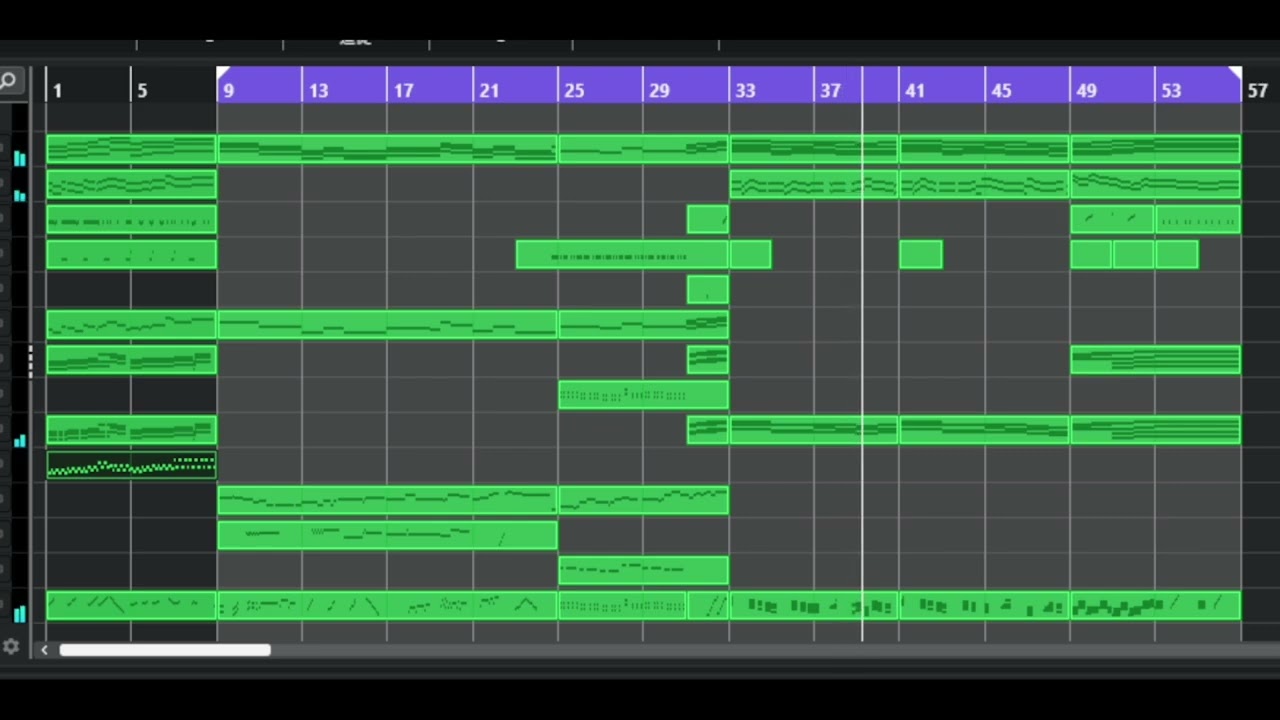
Task: Select the top track's first clip at bars 1-9
Action: pos(131,150)
